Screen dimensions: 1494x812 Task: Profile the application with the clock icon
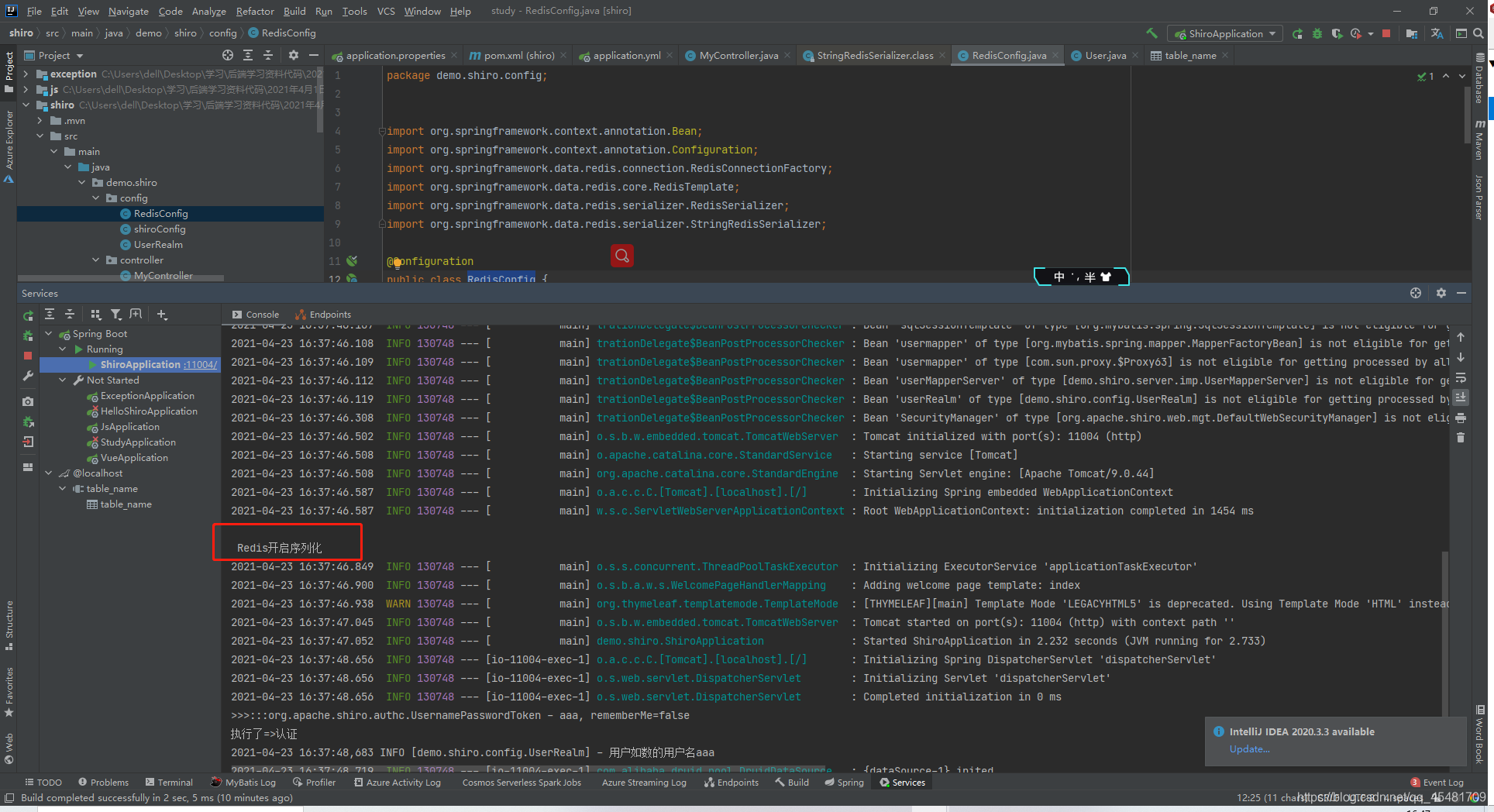[1355, 33]
